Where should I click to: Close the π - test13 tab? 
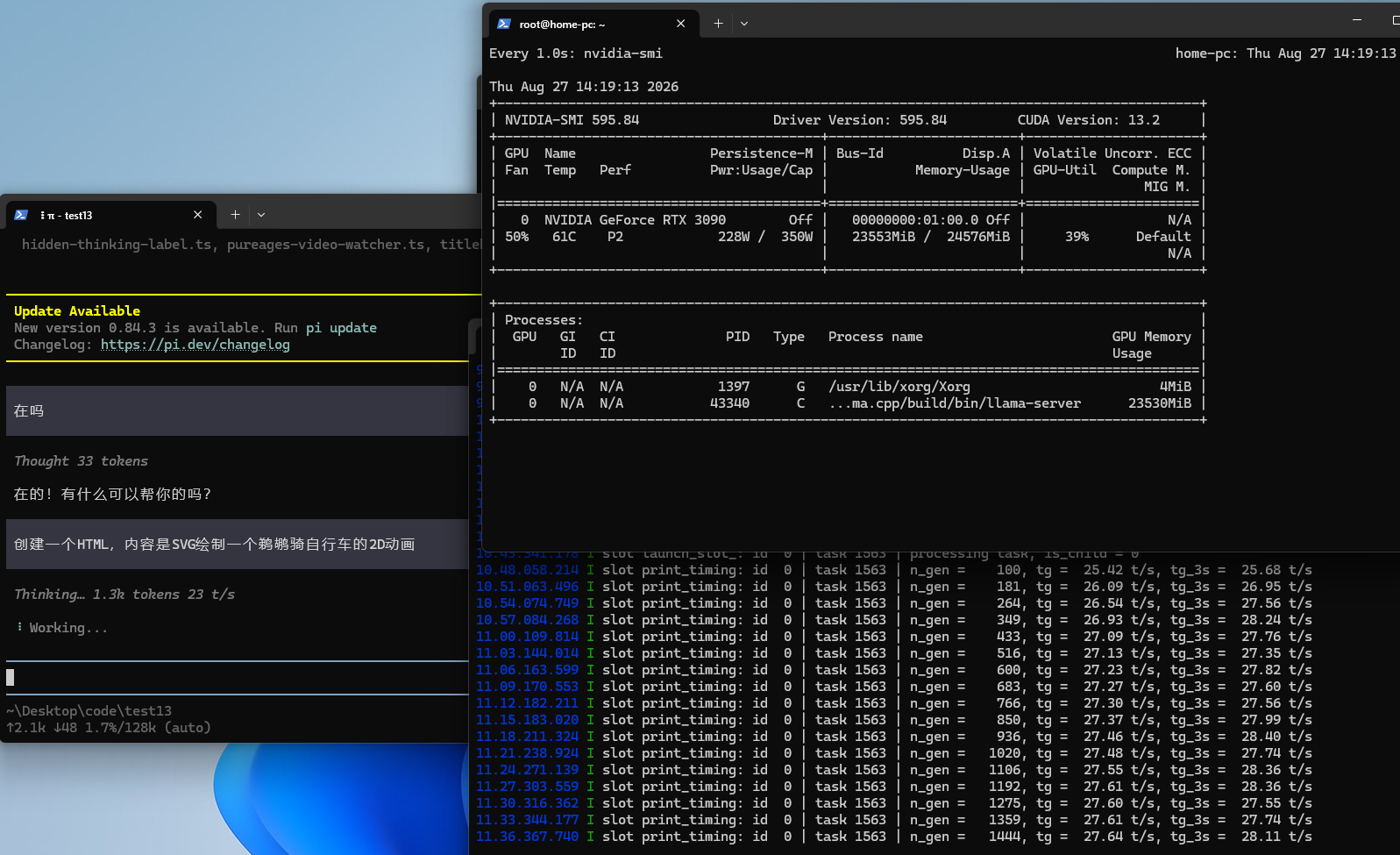[x=198, y=215]
